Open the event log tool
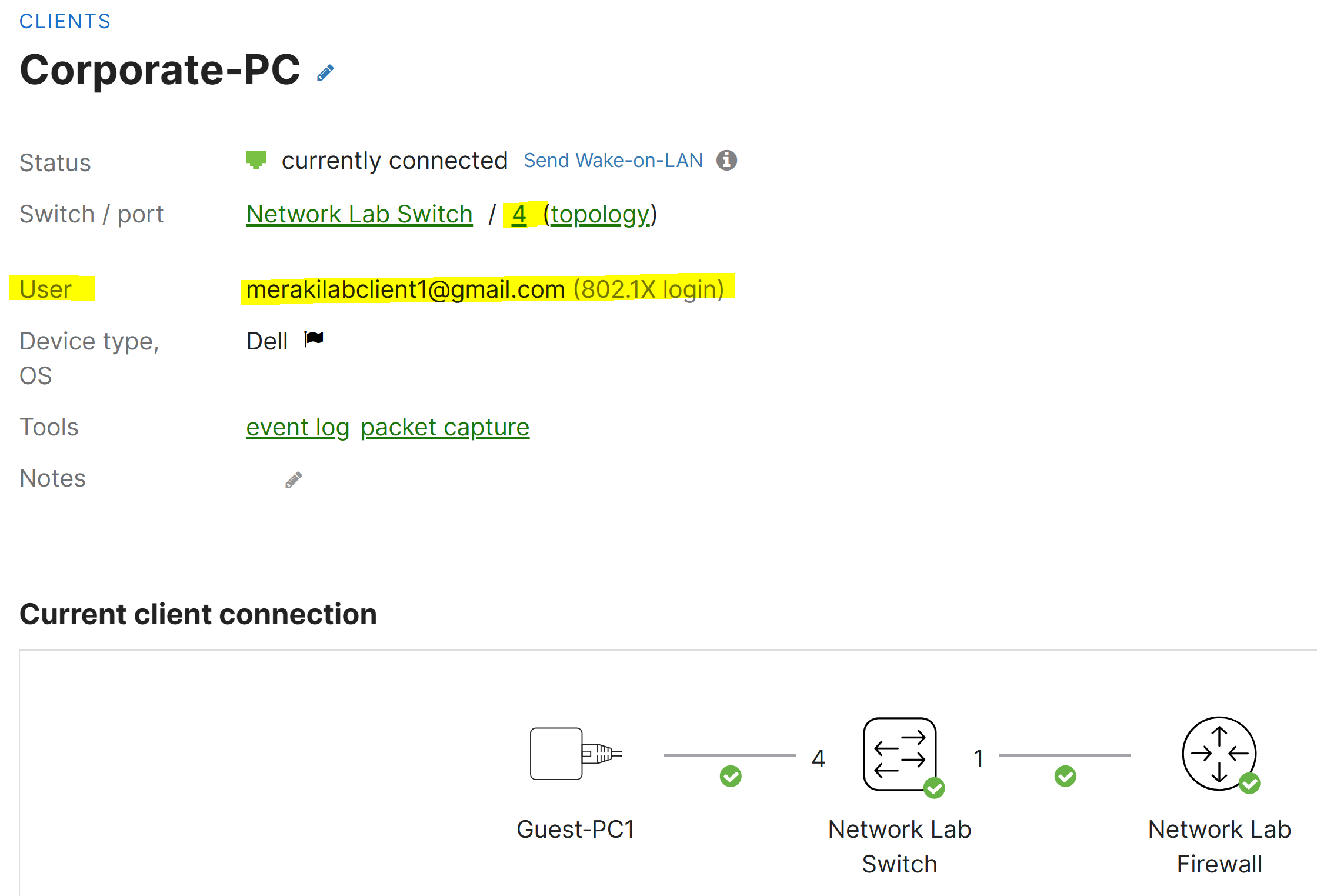The image size is (1317, 896). pos(298,427)
